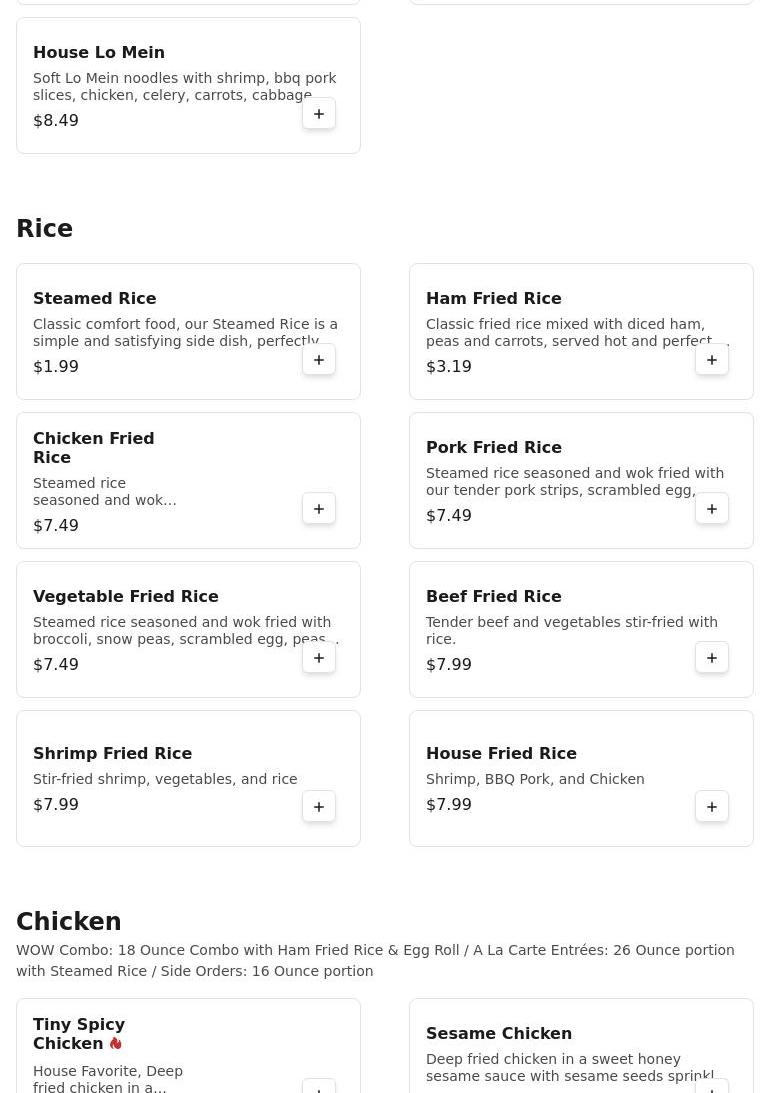
Task: Click the spicy flame icon
Action: click(116, 1043)
